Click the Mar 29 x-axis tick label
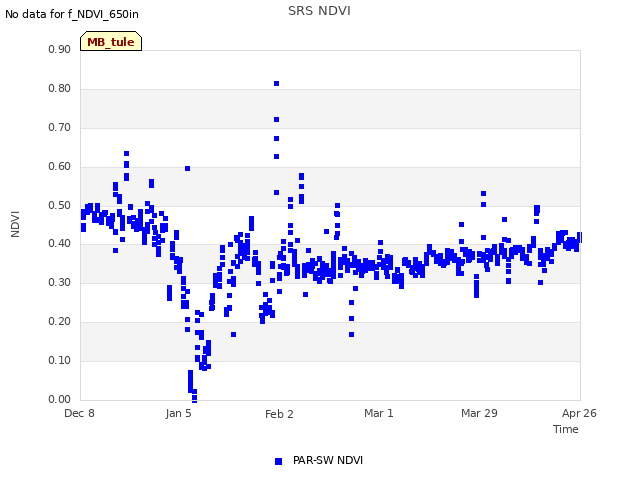Viewport: 640px width, 480px height. pos(479,413)
